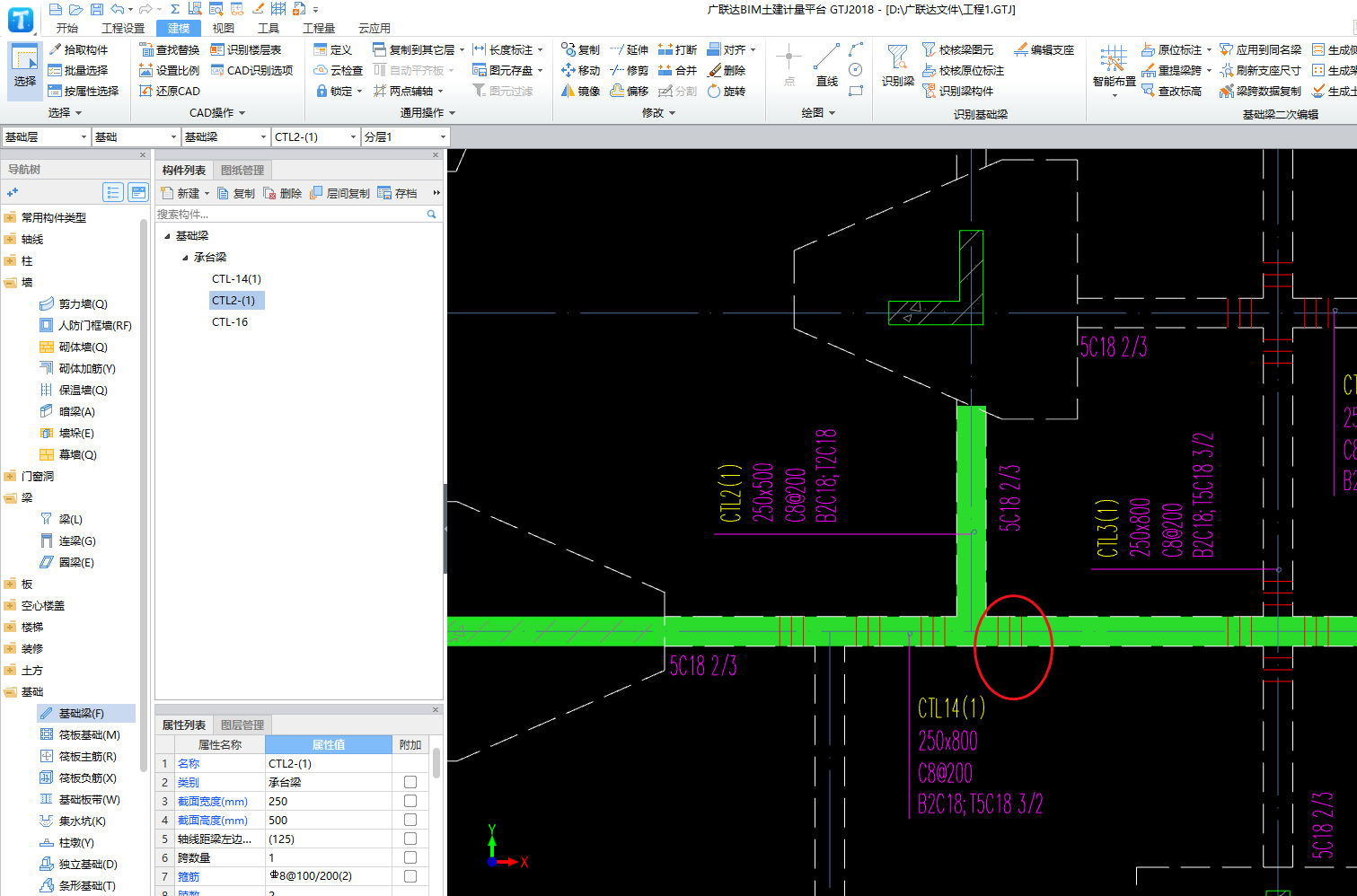Click the properties panel vertical scrollbar
The image size is (1357, 896).
click(436, 763)
